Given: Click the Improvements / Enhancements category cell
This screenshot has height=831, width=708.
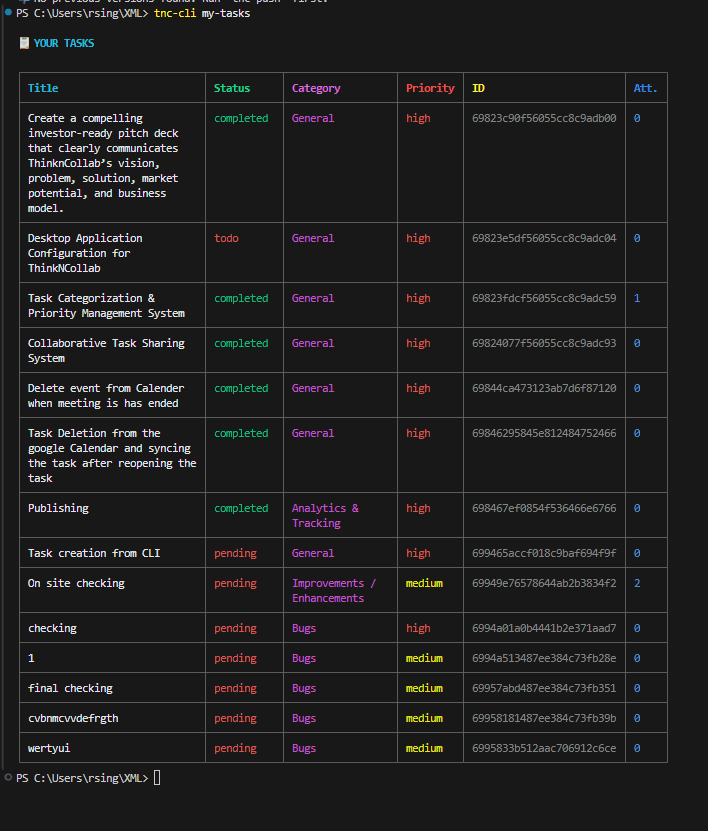Looking at the screenshot, I should [334, 590].
